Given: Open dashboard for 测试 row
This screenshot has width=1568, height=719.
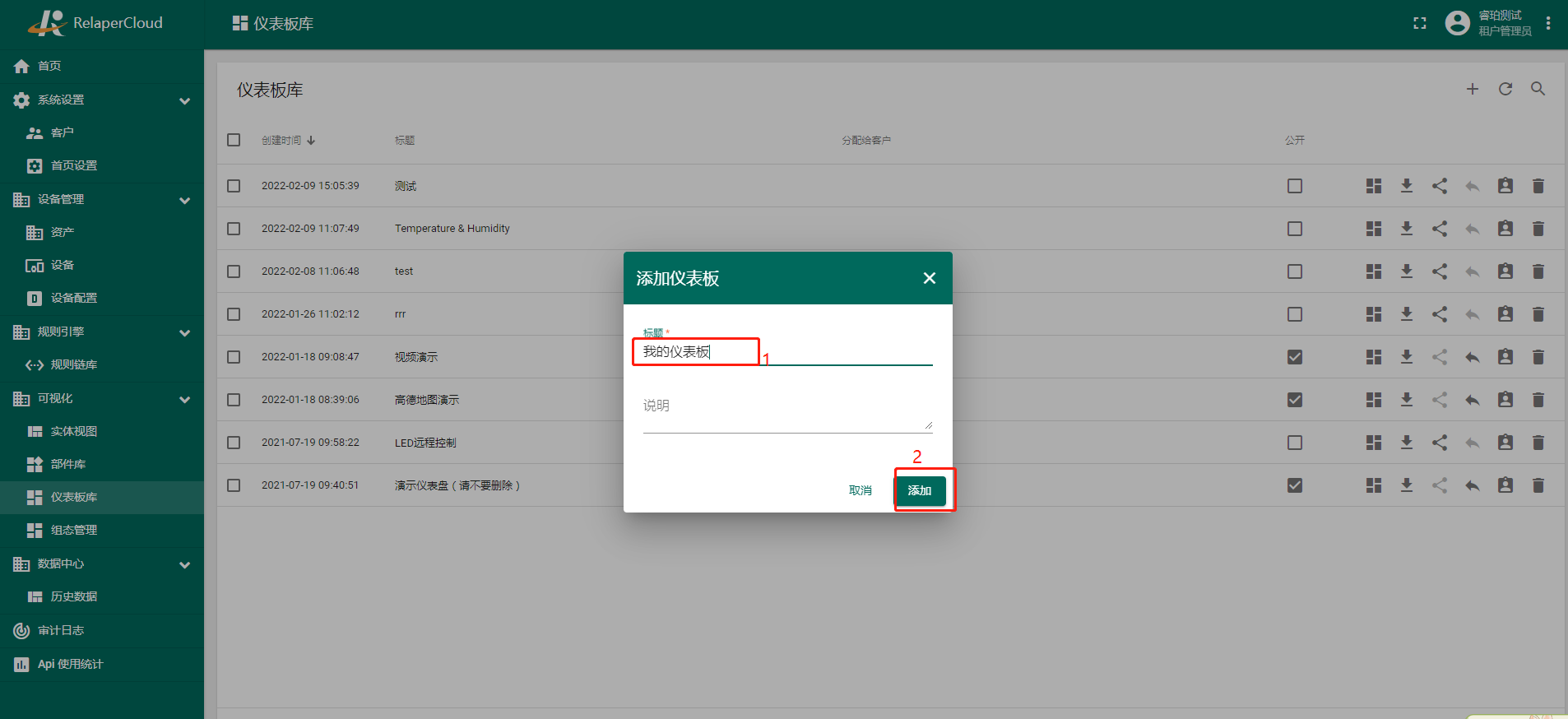Looking at the screenshot, I should coord(1374,186).
